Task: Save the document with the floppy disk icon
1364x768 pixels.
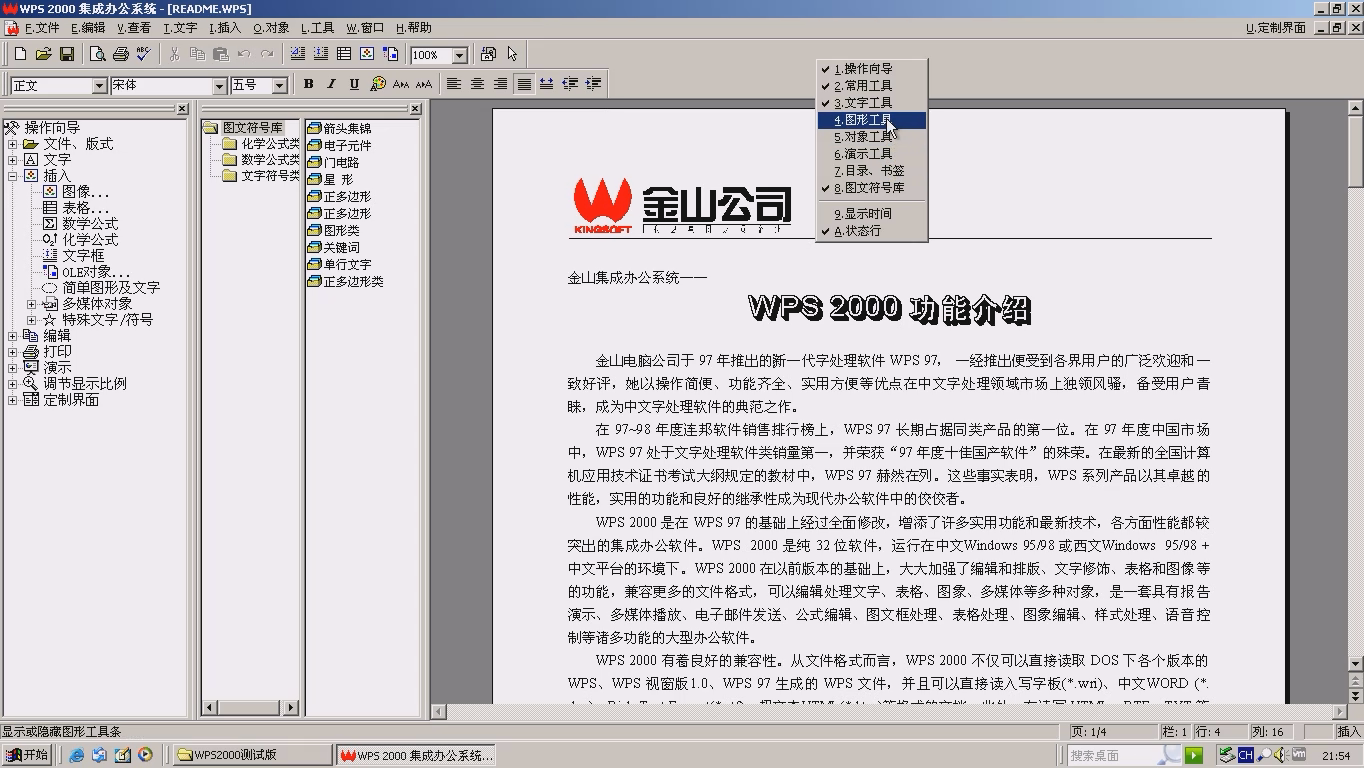Action: (x=67, y=54)
